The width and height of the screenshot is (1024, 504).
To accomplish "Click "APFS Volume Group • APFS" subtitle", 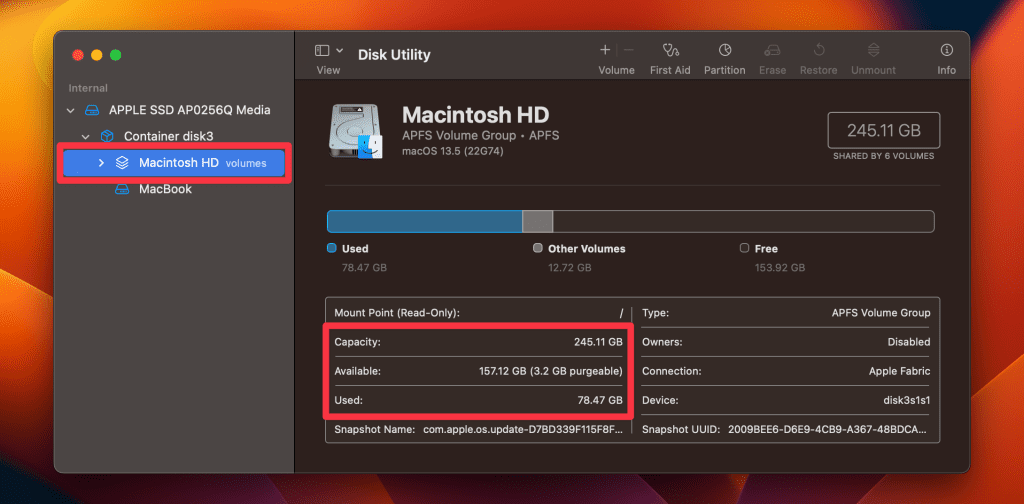I will point(481,136).
